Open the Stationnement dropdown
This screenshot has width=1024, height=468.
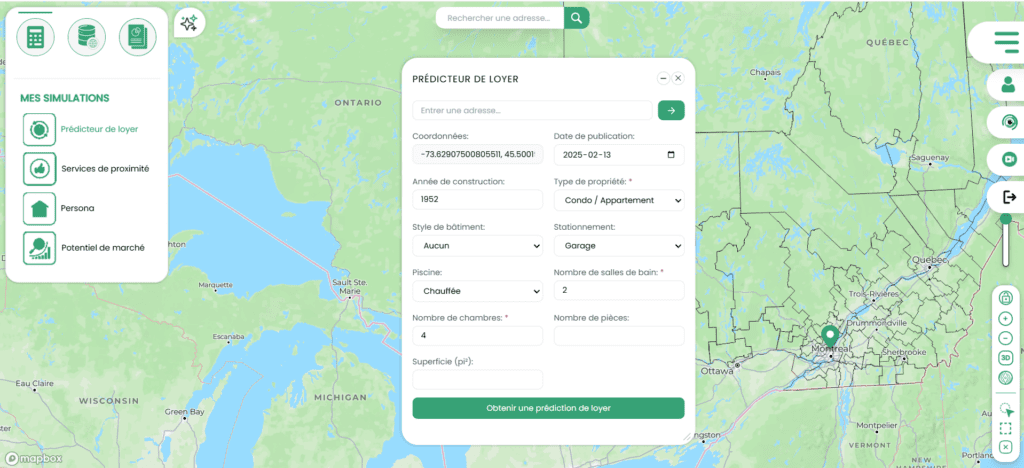[x=618, y=245]
